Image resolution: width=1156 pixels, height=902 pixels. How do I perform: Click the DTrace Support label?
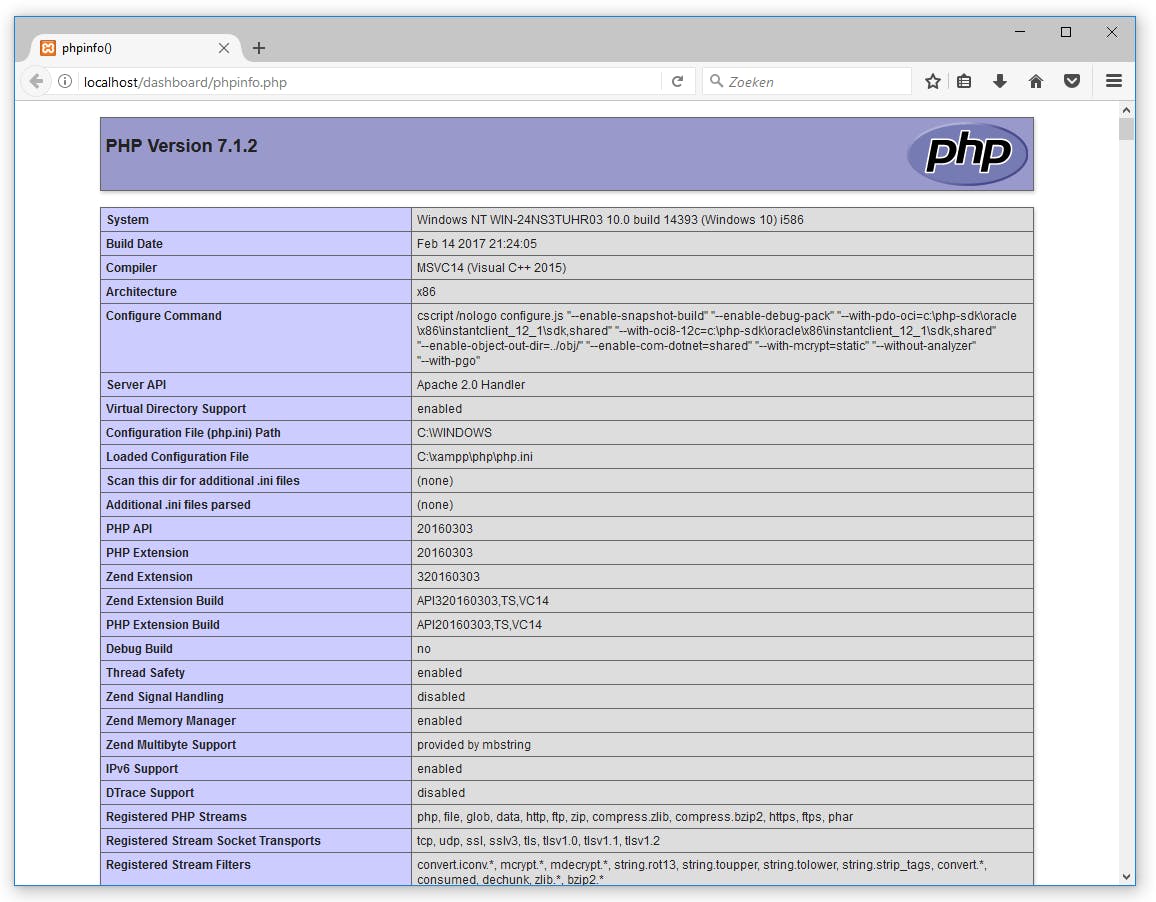point(150,793)
